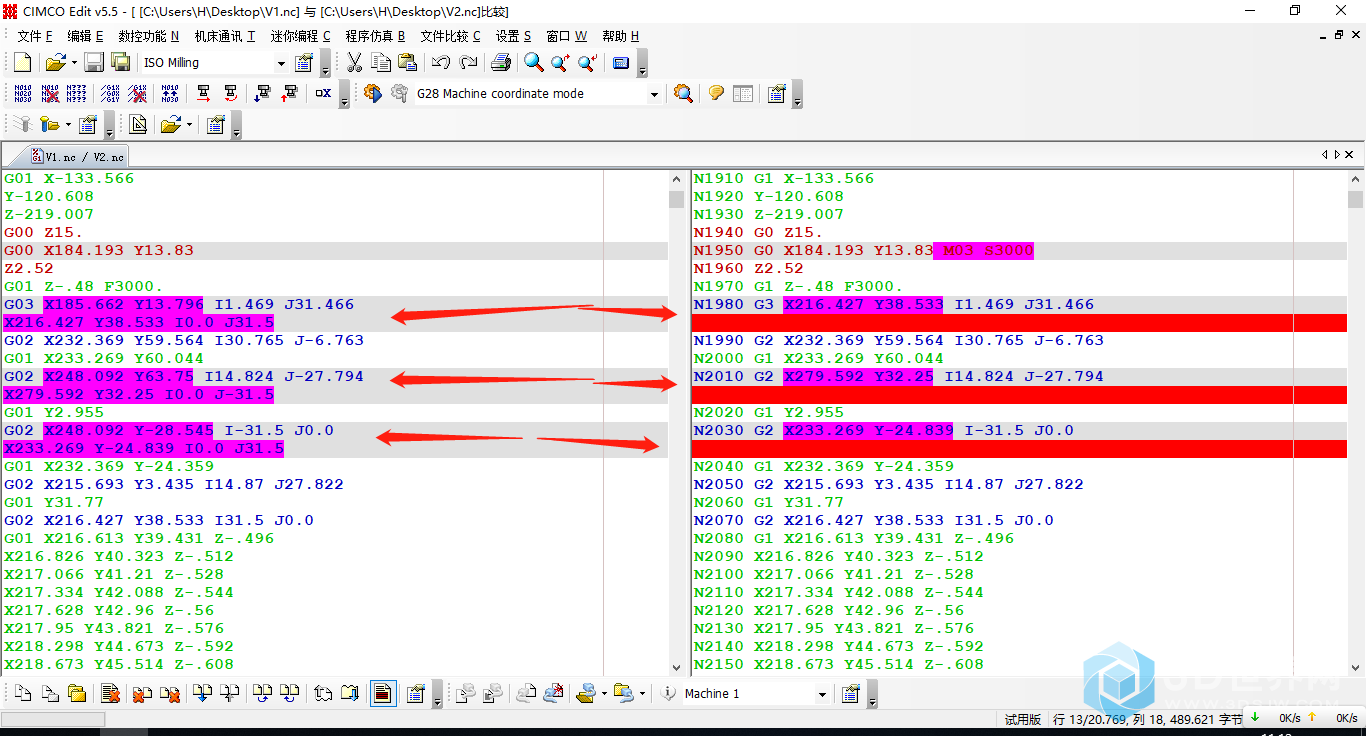Remove block numbers with the crossed-out N010 icon
The image size is (1366, 736).
pyautogui.click(x=50, y=93)
